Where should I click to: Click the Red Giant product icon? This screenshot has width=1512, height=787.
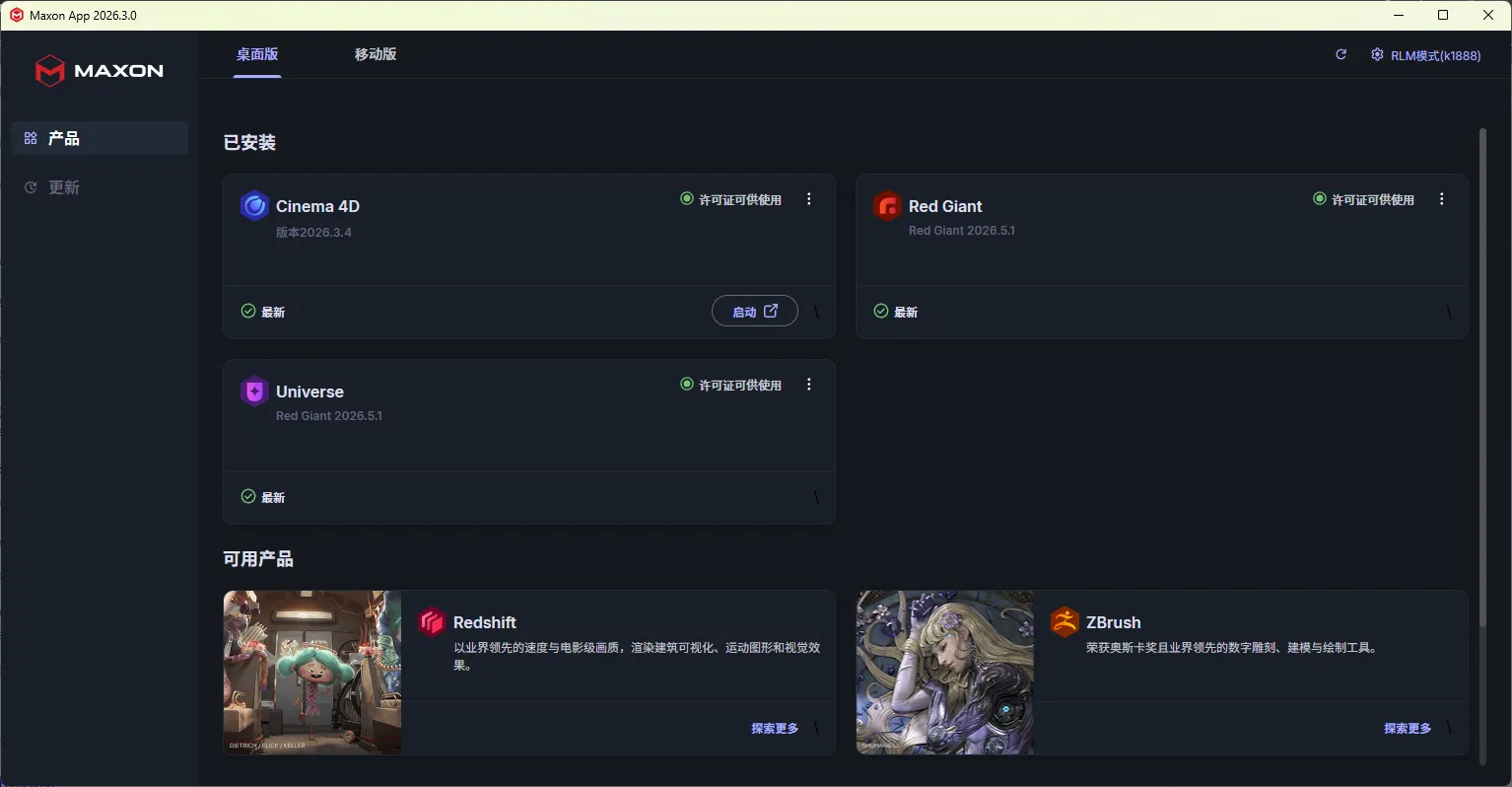click(x=887, y=206)
